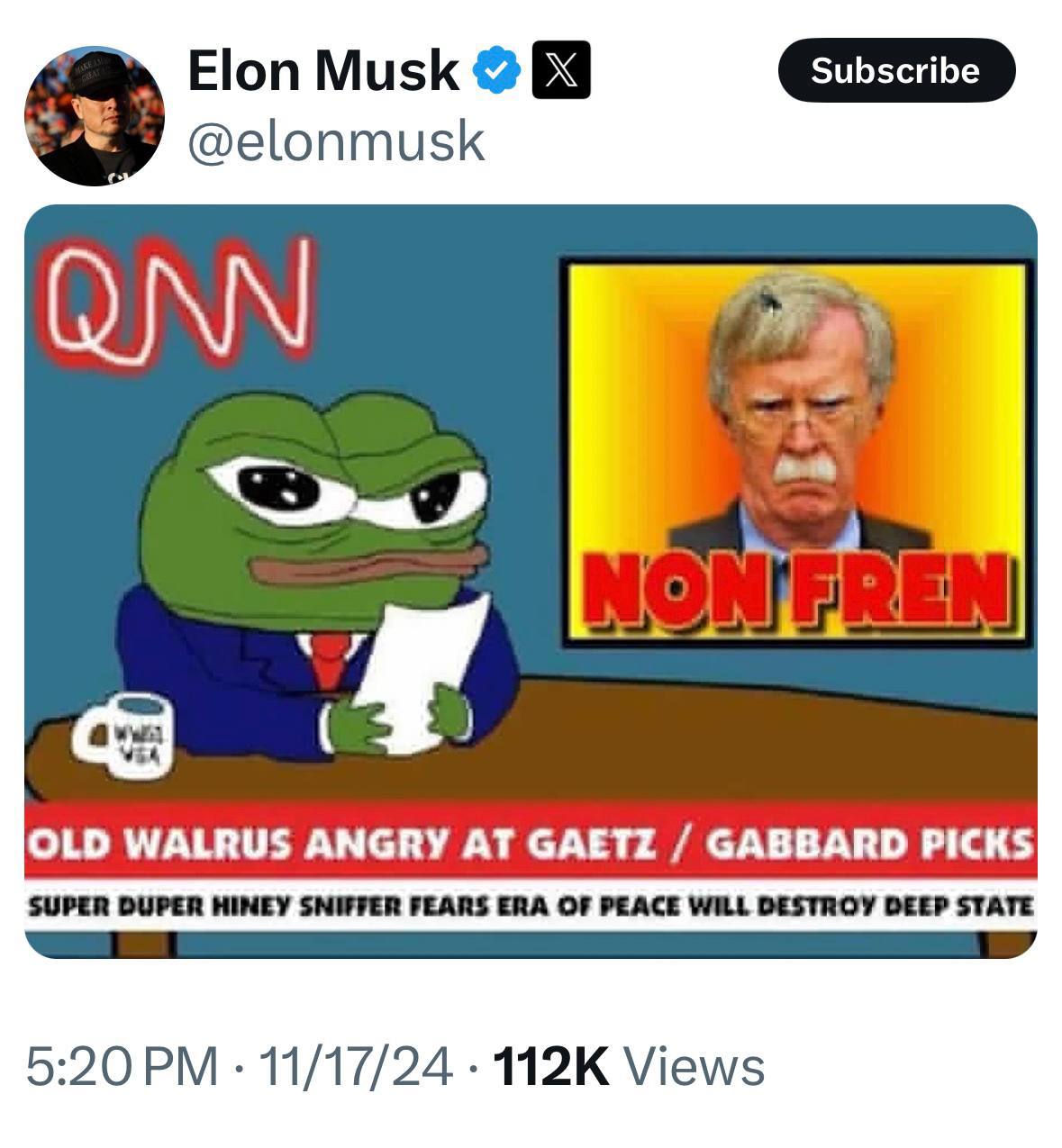Open the Elon Musk display name
The image size is (1062, 1148).
(324, 70)
